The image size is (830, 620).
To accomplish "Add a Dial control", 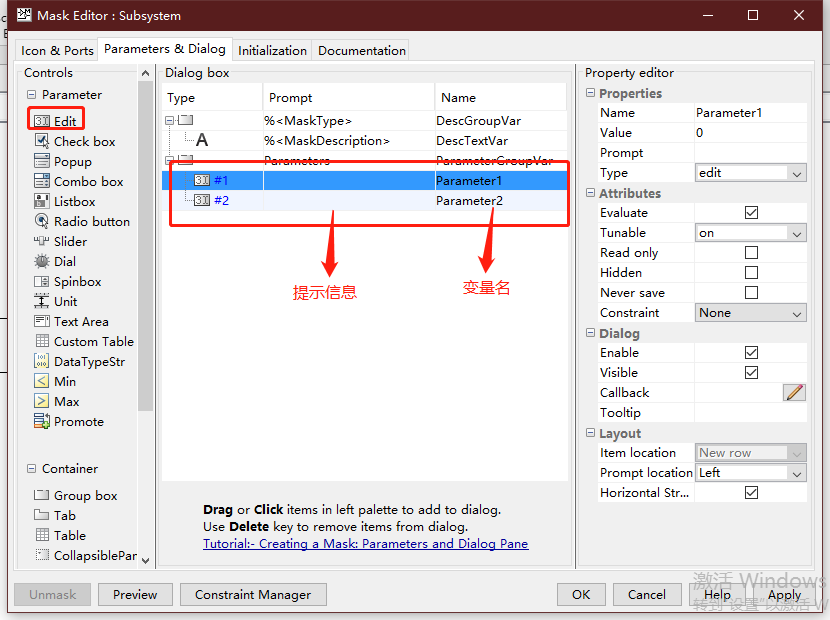I will (55, 262).
